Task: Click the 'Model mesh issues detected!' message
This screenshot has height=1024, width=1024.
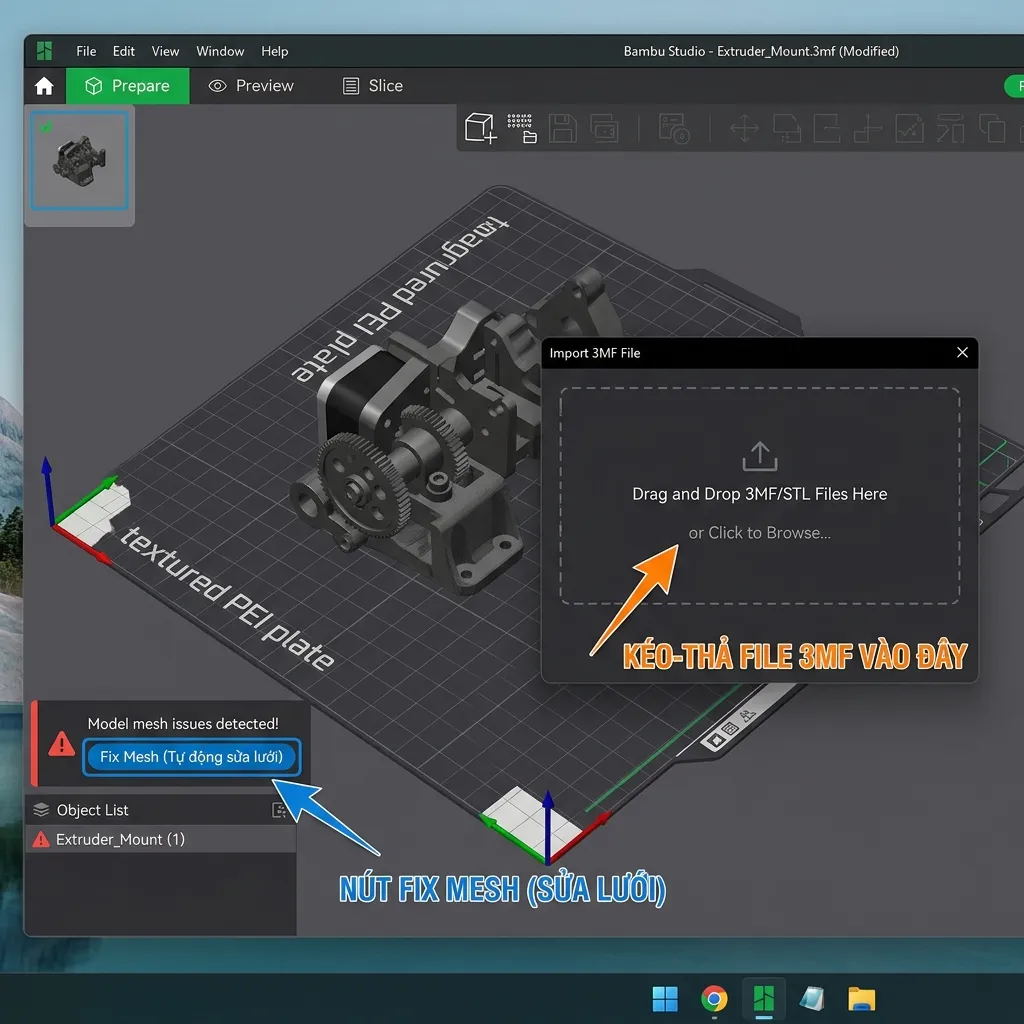Action: (x=183, y=724)
